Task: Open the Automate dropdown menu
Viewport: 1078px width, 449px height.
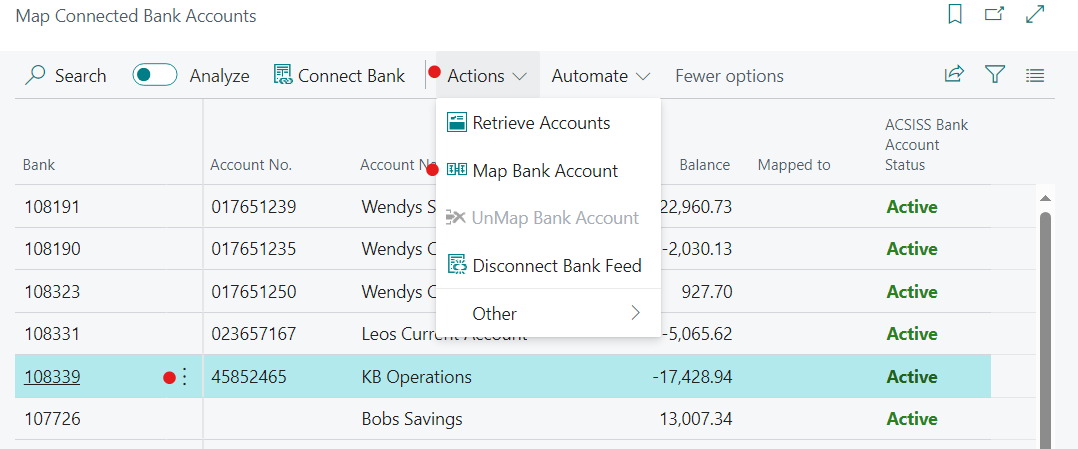Action: click(x=600, y=76)
